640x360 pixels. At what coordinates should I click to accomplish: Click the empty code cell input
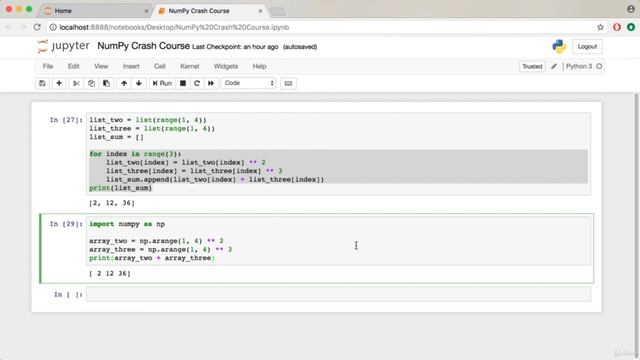coord(338,294)
